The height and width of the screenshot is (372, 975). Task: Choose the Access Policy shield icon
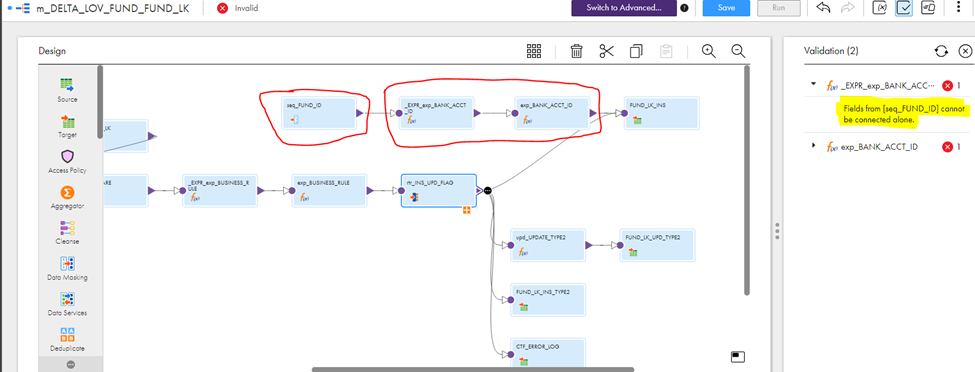coord(67,157)
